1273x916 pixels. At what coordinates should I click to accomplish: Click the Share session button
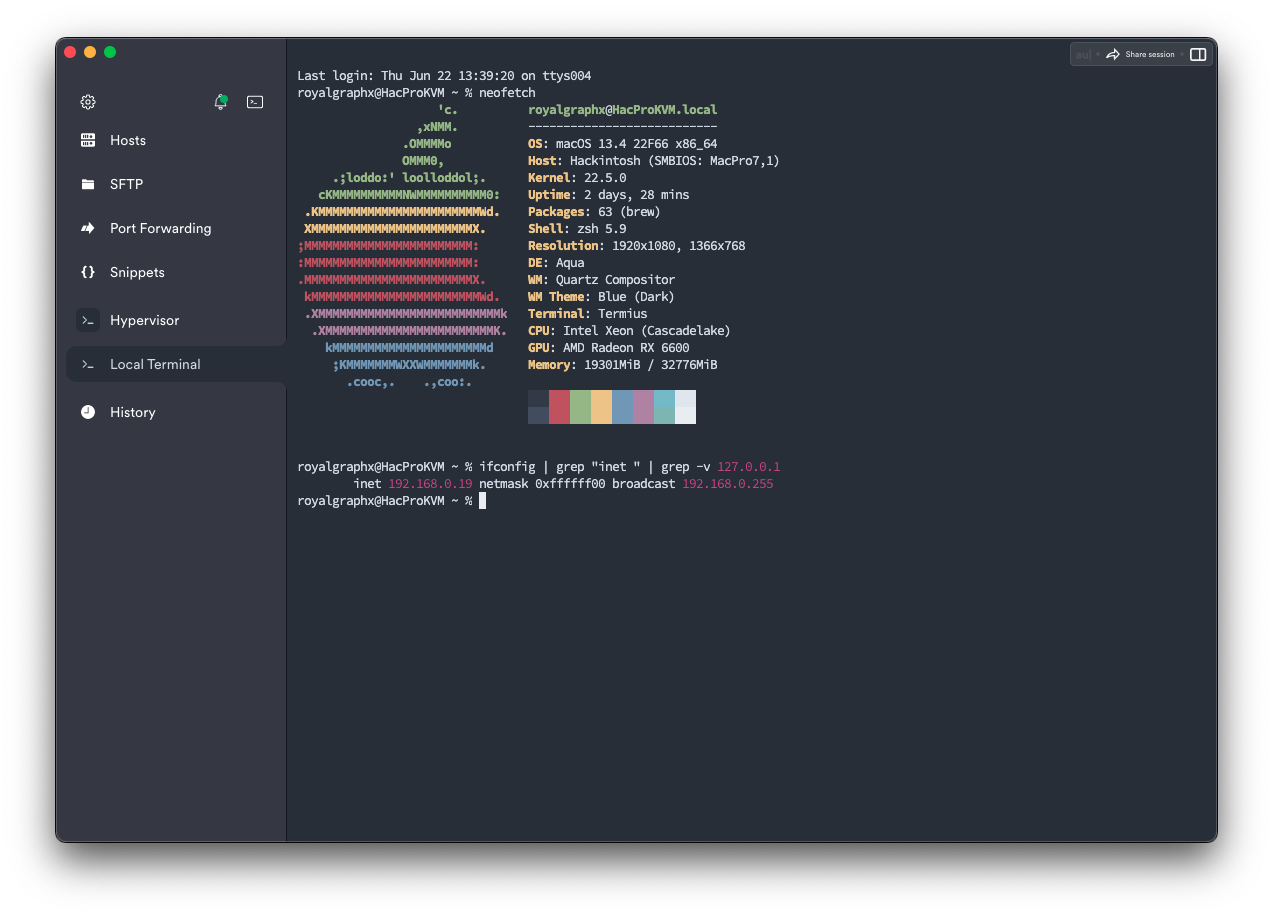[1140, 55]
